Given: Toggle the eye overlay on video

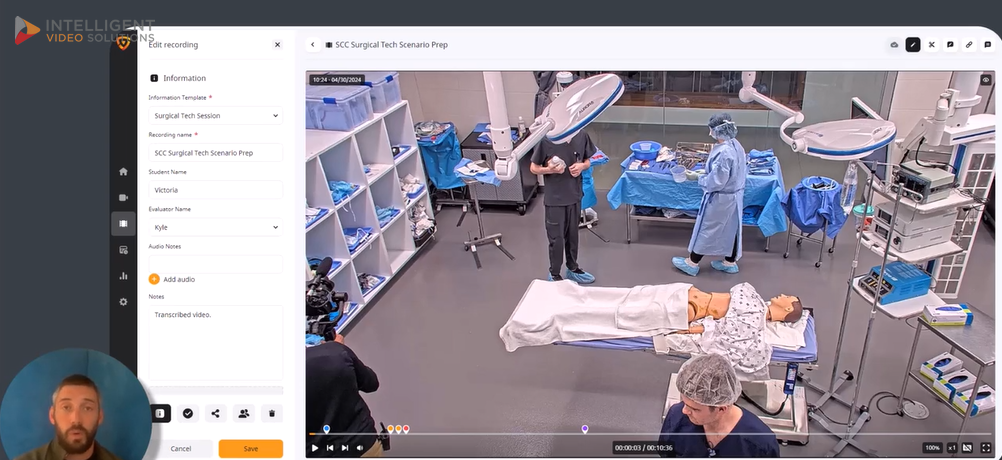Looking at the screenshot, I should pos(985,80).
